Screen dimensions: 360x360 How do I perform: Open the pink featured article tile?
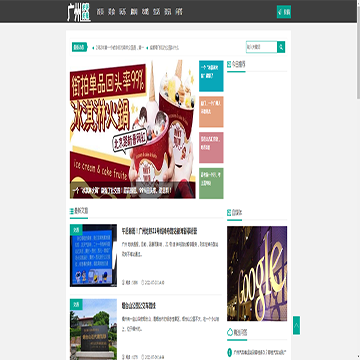(x=211, y=147)
